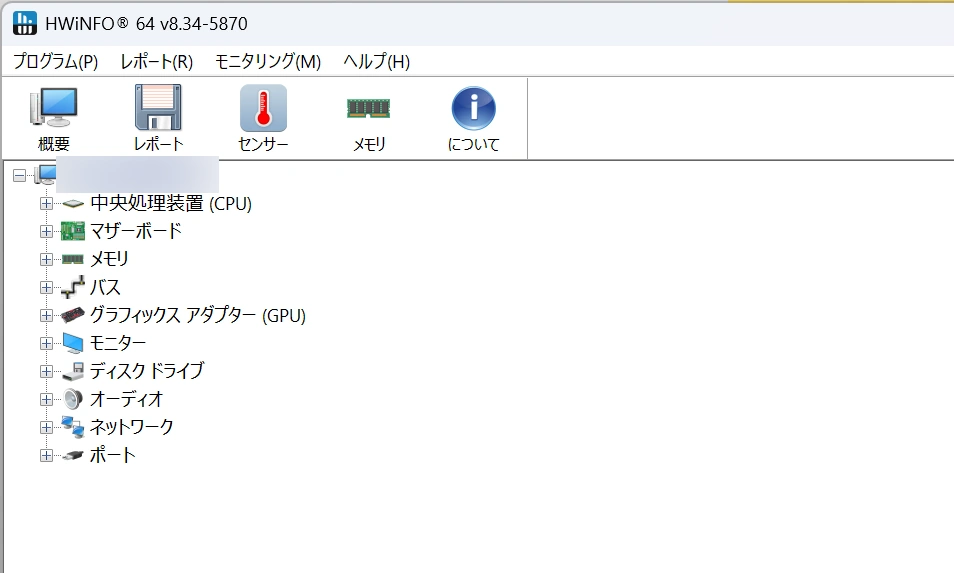
Task: Open the ヘルプ(H) menu
Action: [377, 61]
